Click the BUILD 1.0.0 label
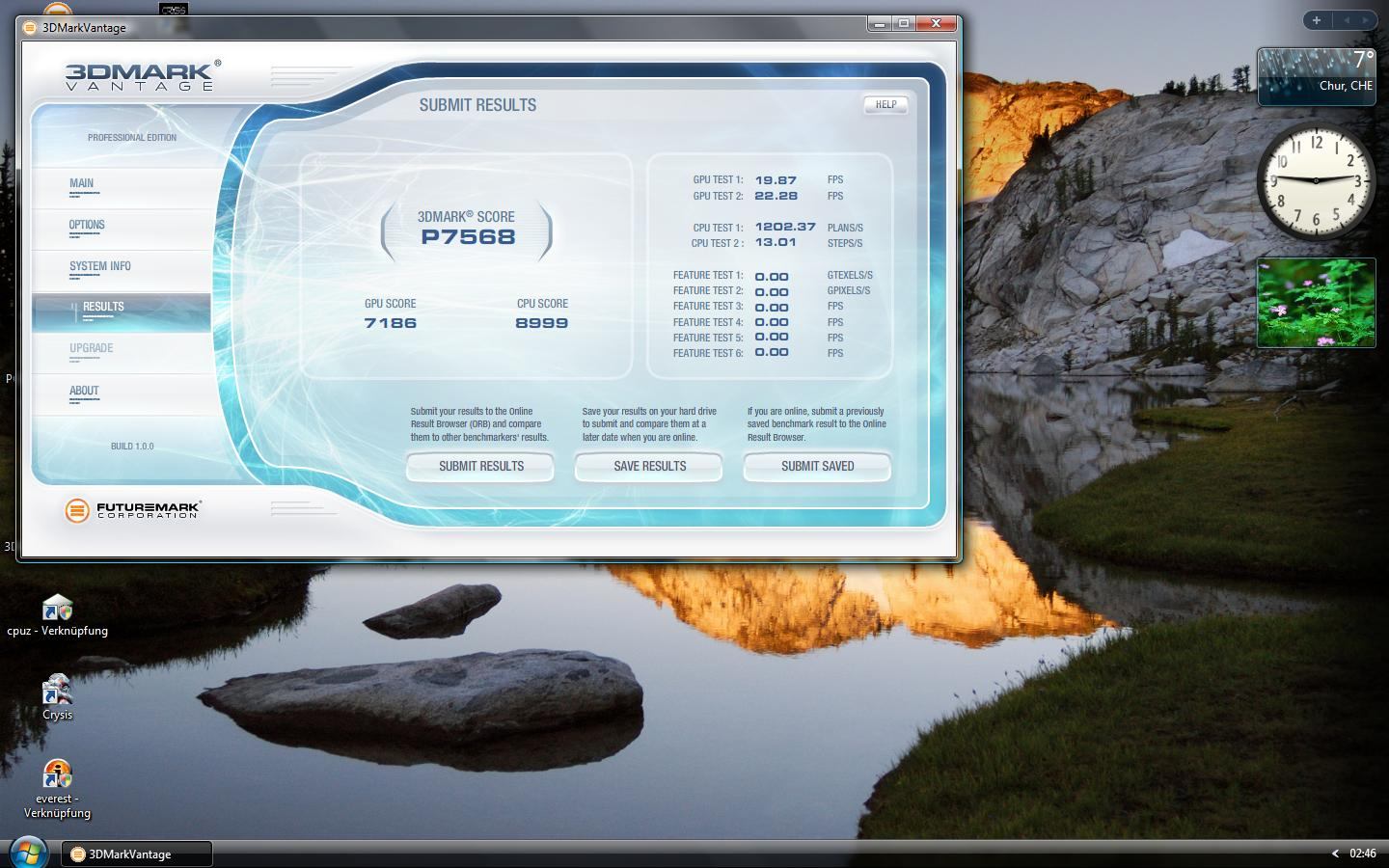The height and width of the screenshot is (868, 1389). coord(132,447)
